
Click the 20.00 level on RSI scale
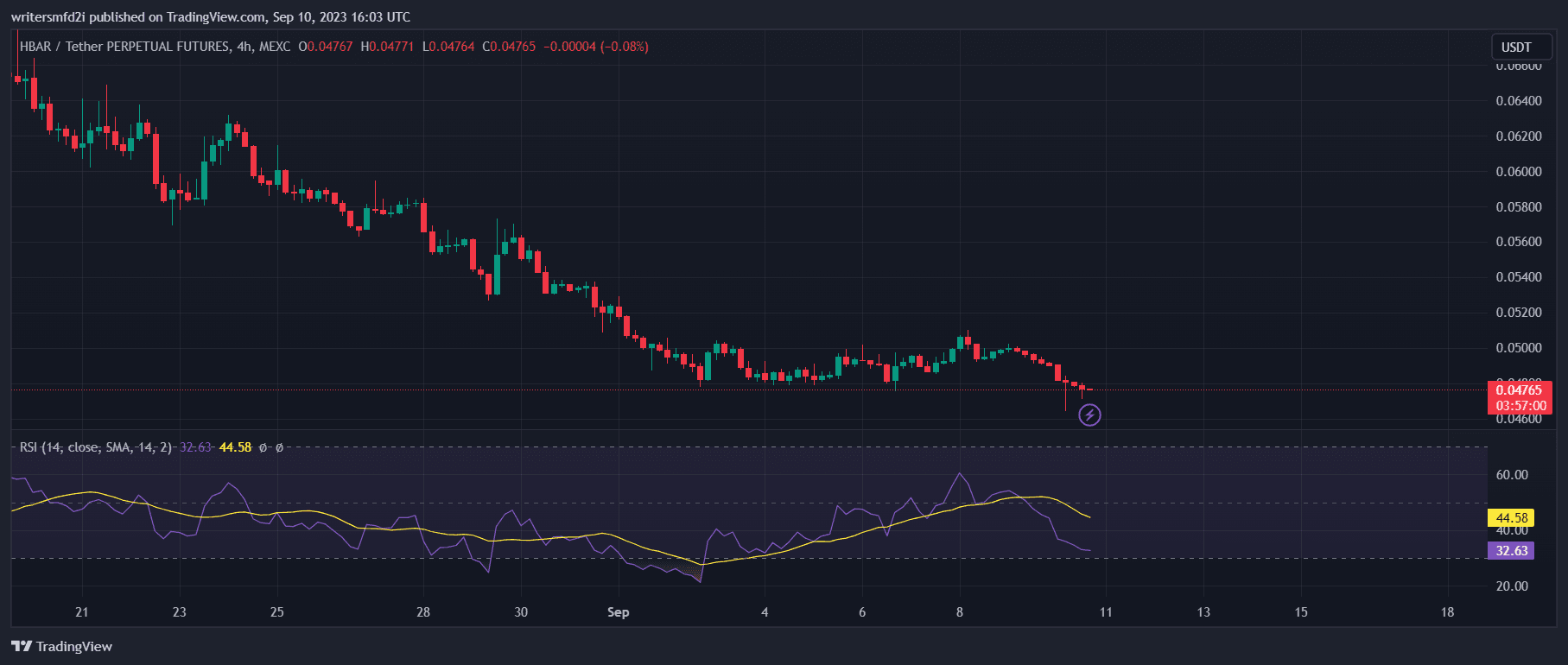point(1512,586)
